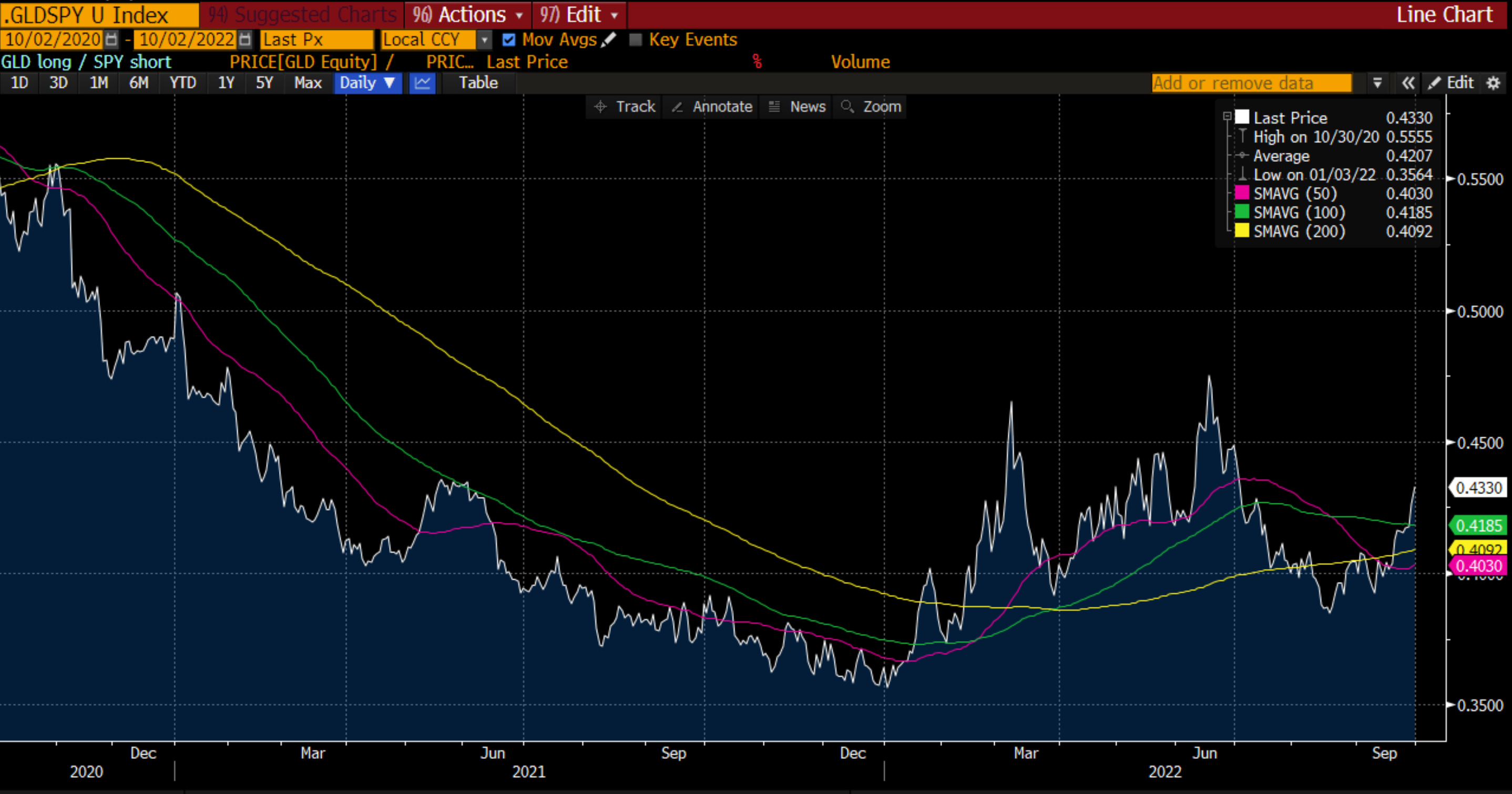The image size is (1512, 794).
Task: Select the line chart view icon
Action: coord(422,83)
